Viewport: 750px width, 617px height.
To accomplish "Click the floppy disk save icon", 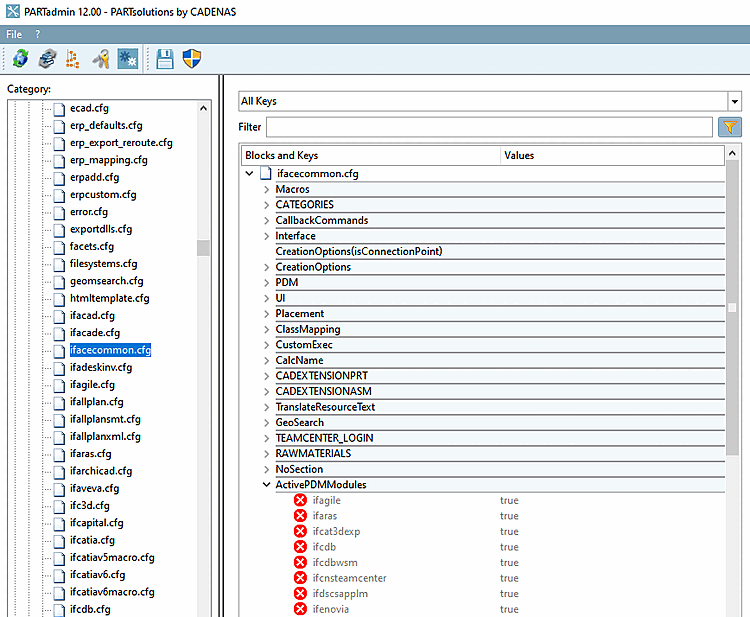I will click(x=165, y=59).
